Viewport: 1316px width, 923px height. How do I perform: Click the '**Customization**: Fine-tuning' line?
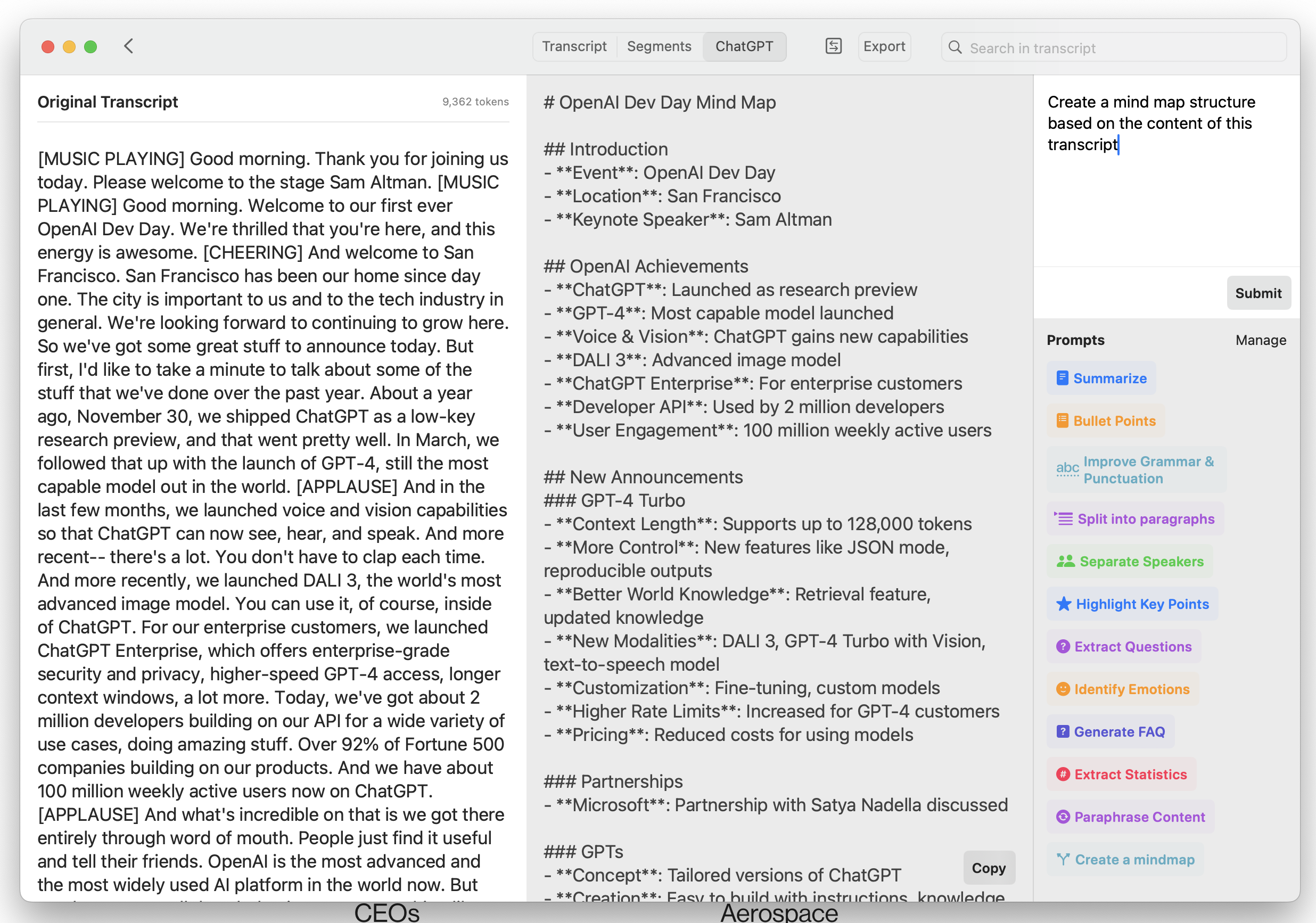click(x=742, y=688)
